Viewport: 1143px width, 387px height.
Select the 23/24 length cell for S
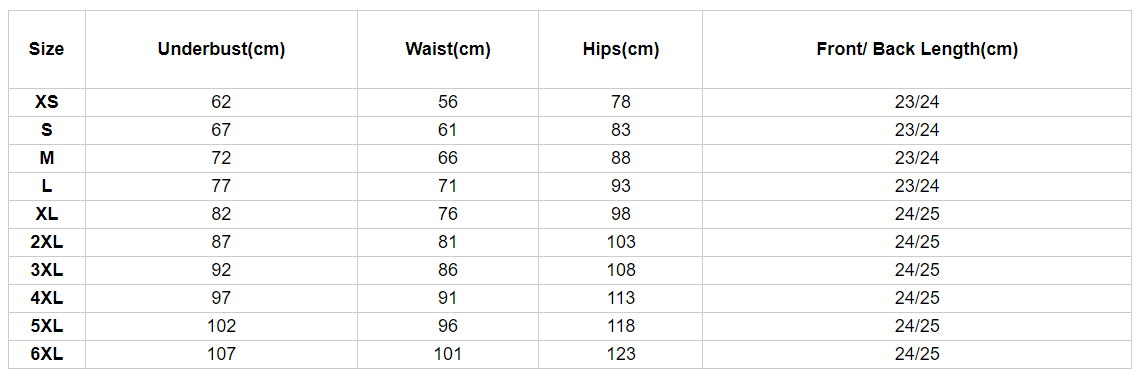pos(917,130)
